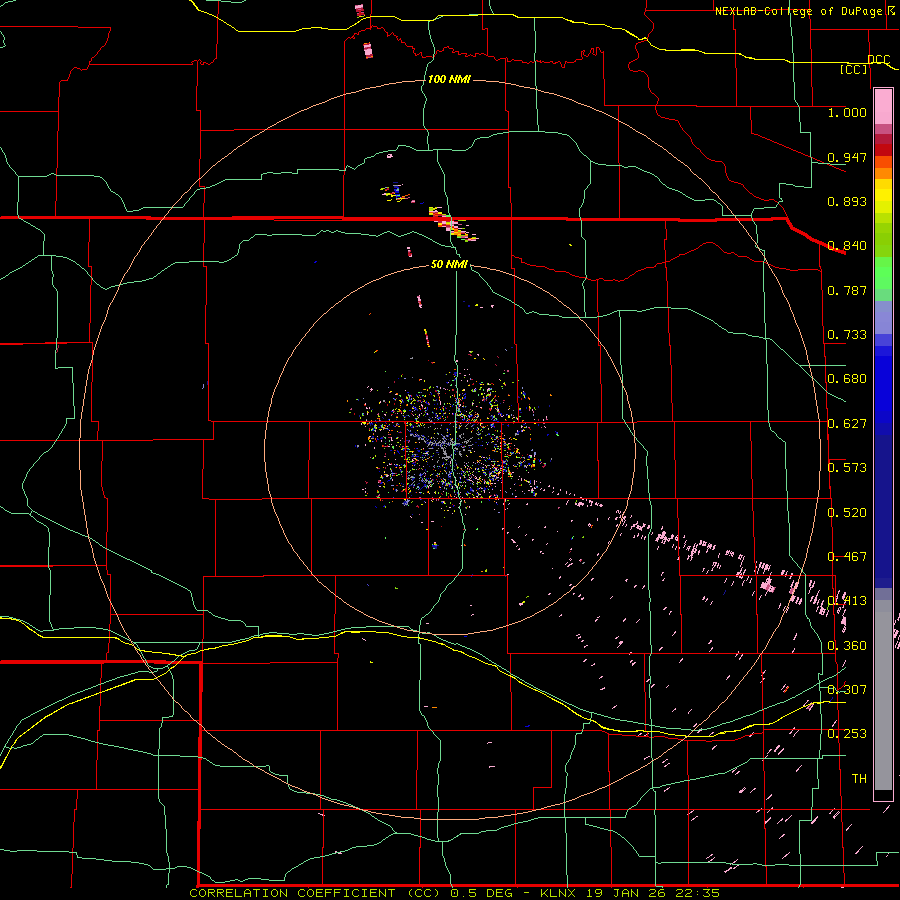Select the 0.253 scale value

click(x=847, y=734)
